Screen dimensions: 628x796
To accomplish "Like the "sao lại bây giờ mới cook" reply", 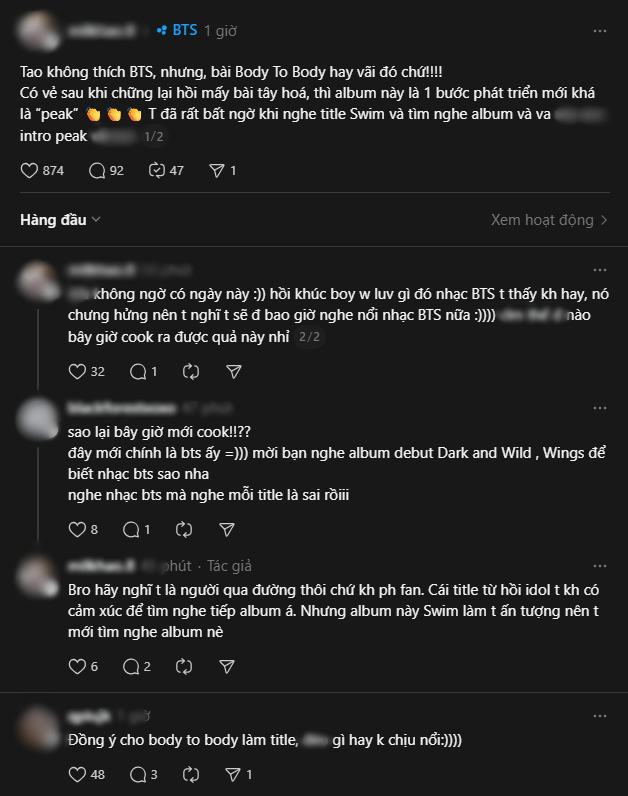I will point(77,529).
